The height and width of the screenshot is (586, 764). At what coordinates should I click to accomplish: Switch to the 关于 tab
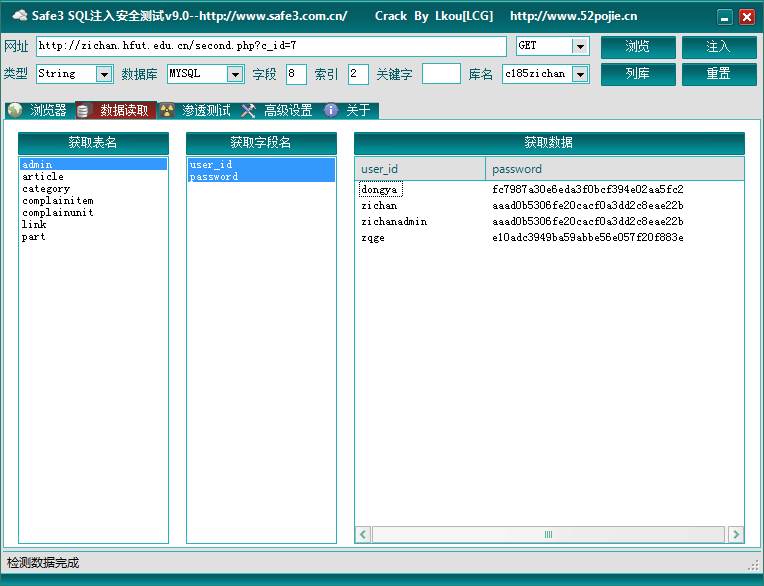[x=349, y=111]
